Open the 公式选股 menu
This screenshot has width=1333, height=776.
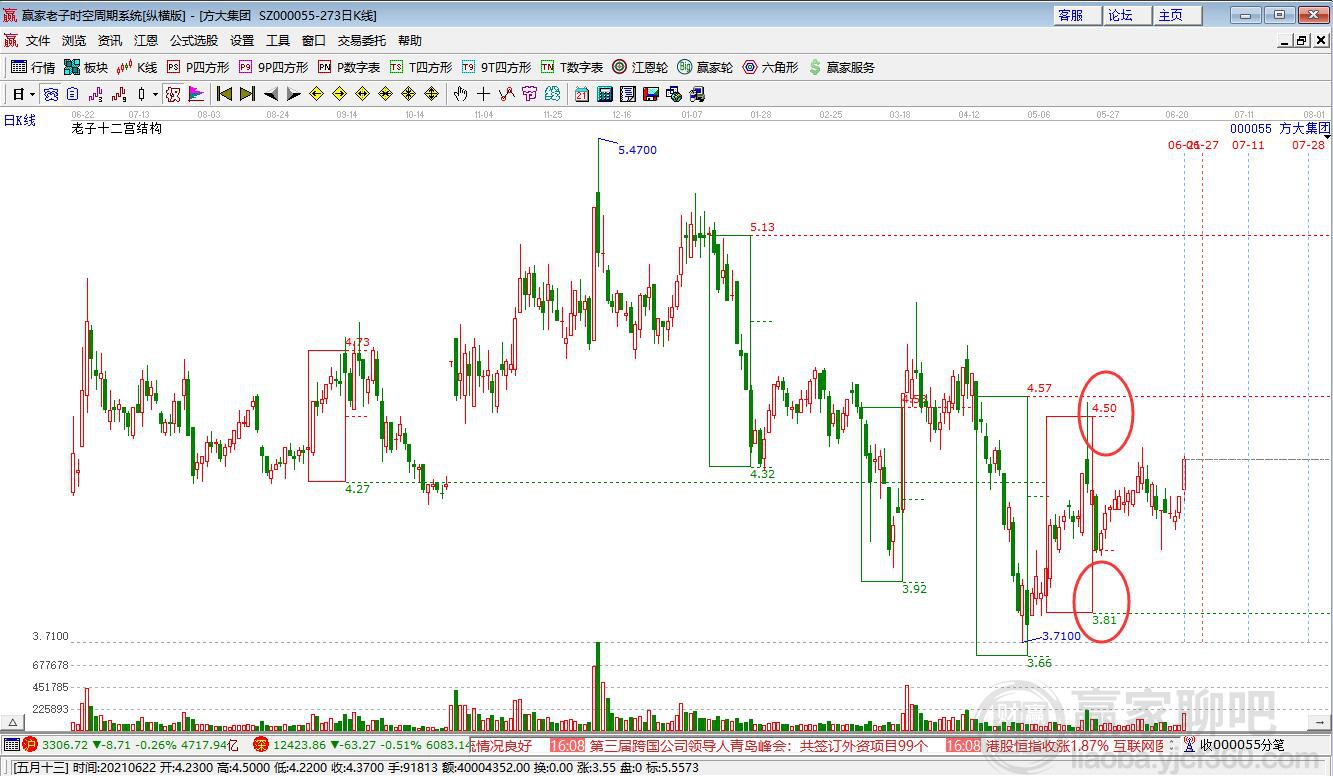pyautogui.click(x=194, y=41)
